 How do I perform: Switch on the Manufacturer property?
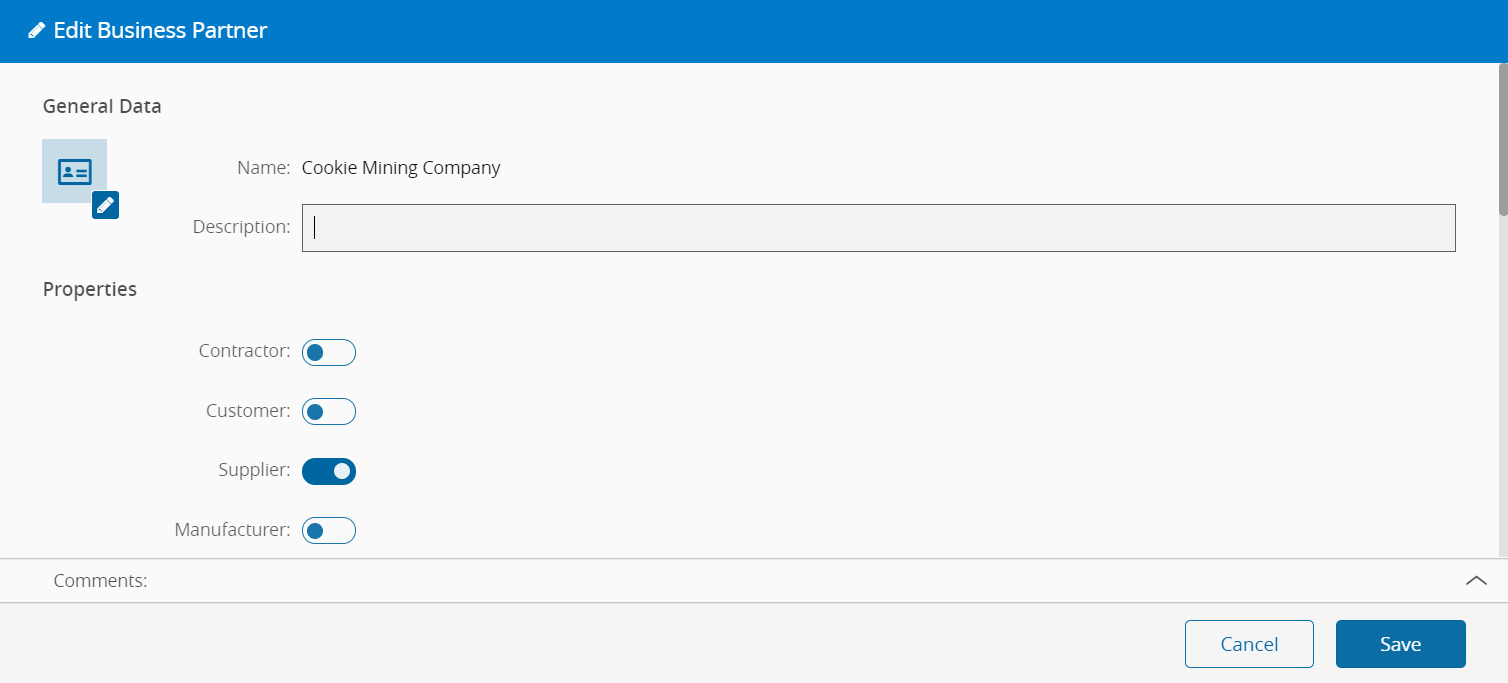(329, 530)
